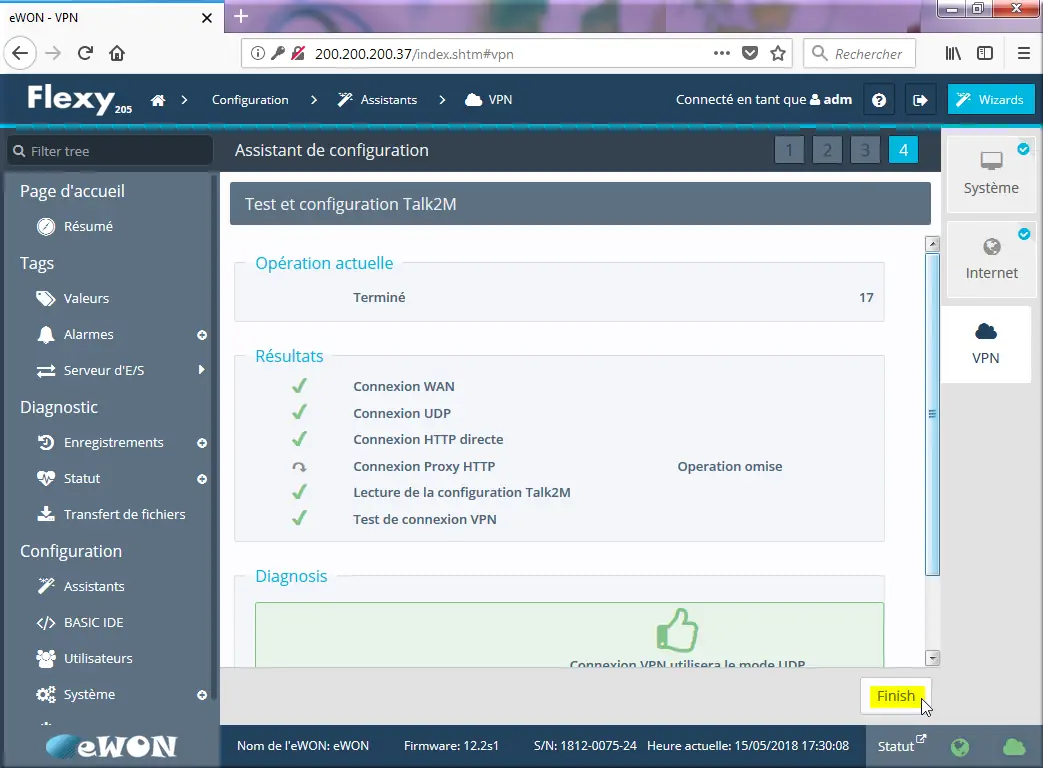Click the sidebar Système gears icon
Screen dimensions: 1043x768
point(46,694)
